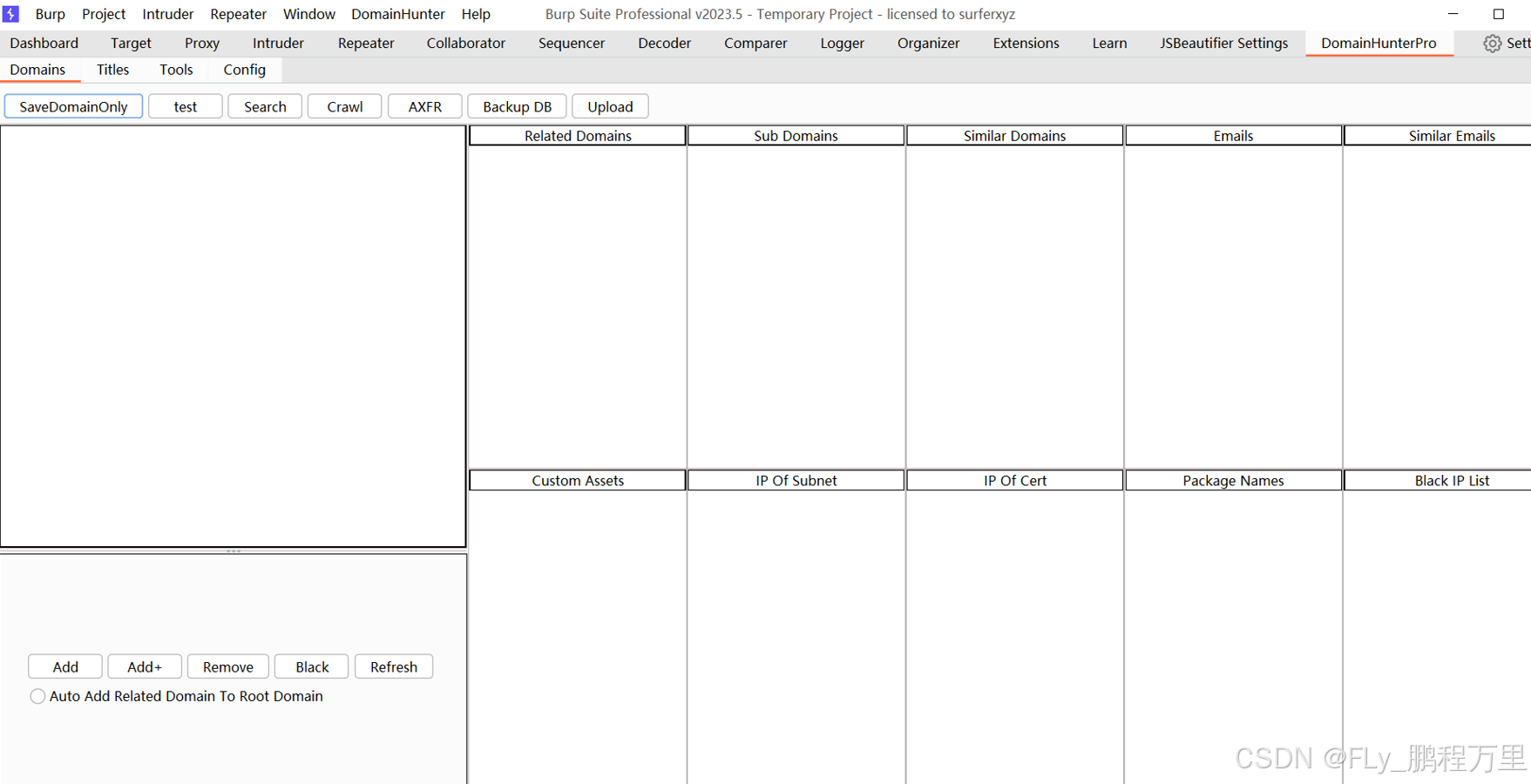Click the Related Domains column header
The width and height of the screenshot is (1531, 784).
[x=578, y=136]
